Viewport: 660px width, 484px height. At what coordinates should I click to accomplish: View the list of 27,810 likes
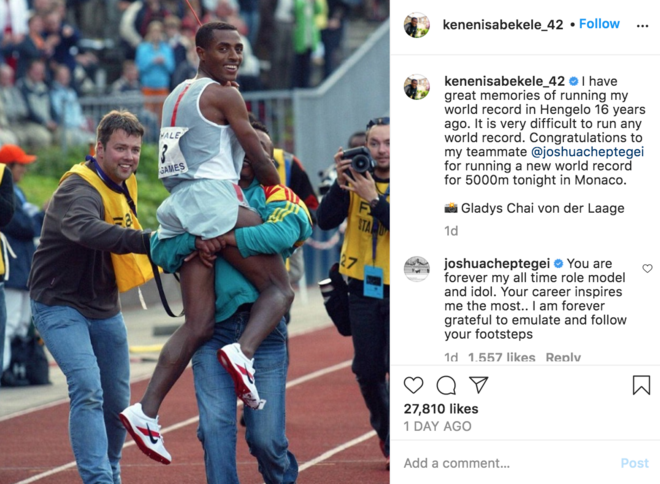coord(441,409)
